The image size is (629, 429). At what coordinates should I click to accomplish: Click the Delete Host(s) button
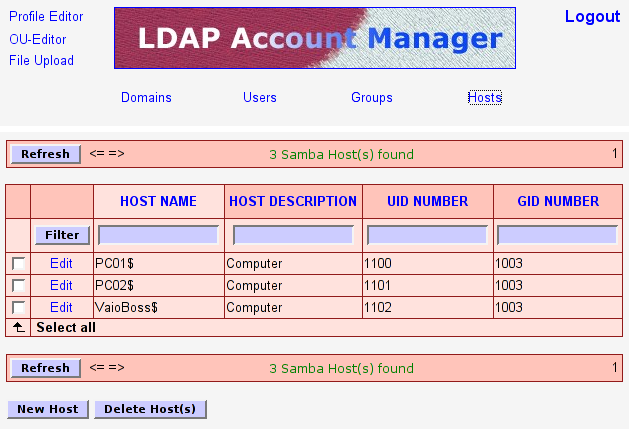pos(150,409)
